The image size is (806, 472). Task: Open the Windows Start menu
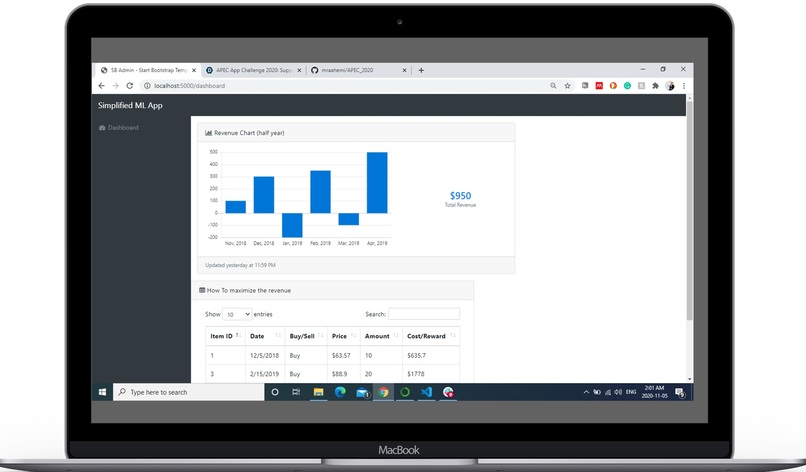click(x=102, y=392)
